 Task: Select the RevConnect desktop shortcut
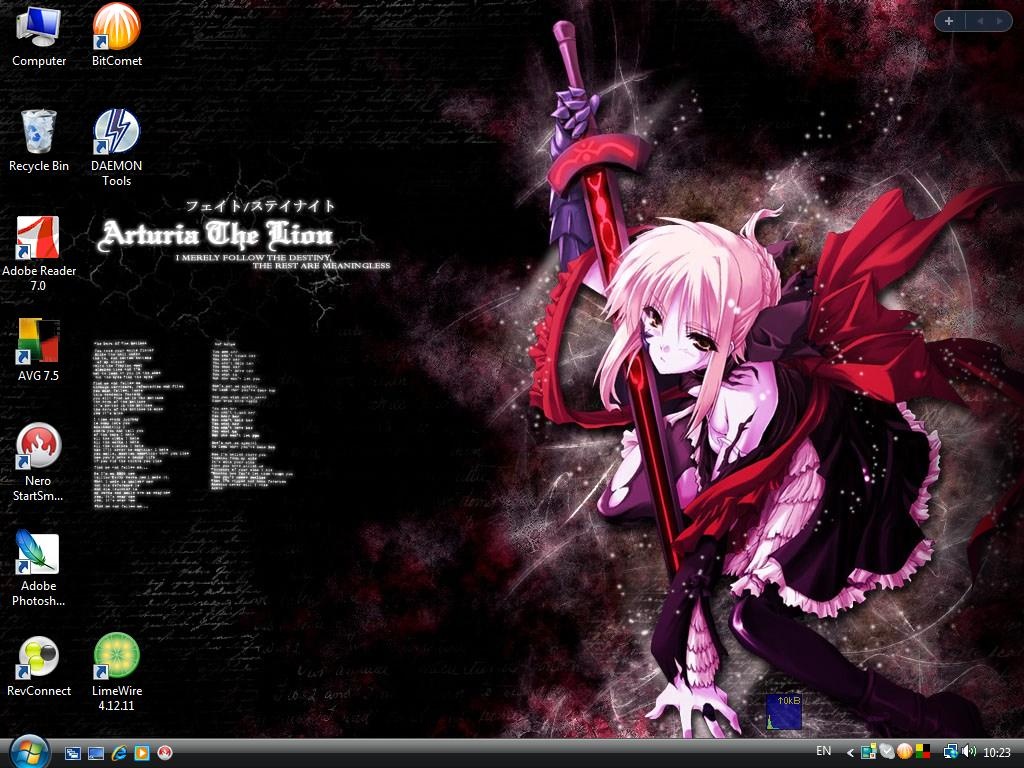coord(39,666)
